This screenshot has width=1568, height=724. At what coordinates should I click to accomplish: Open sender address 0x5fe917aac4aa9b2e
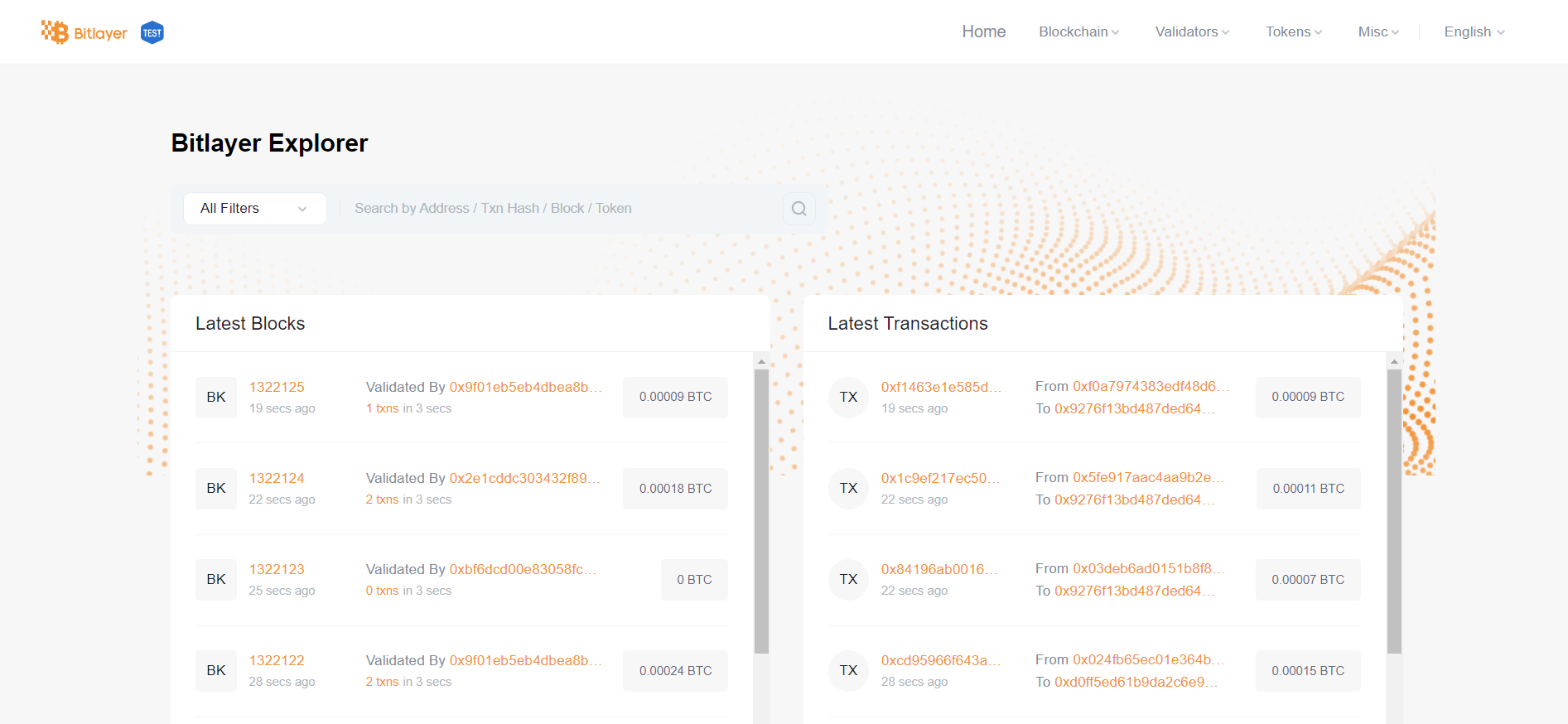(x=1149, y=477)
